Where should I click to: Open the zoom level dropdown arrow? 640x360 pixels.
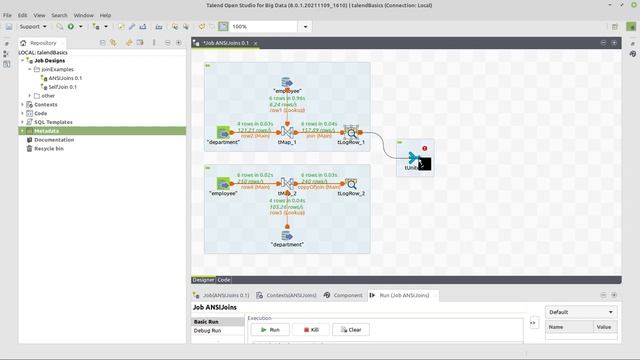(305, 27)
